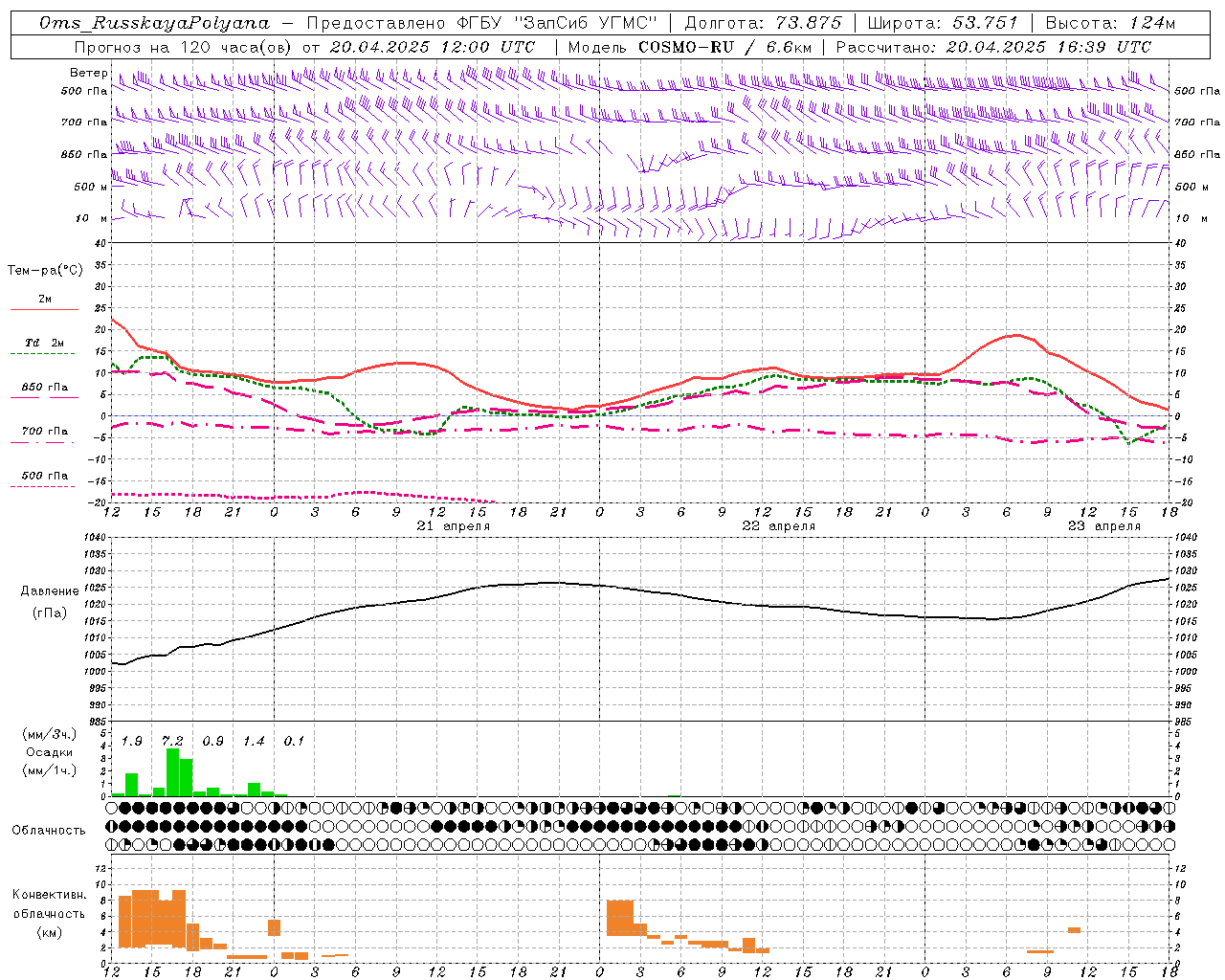
Task: Click the Ветер wind panel label
Action: click(88, 73)
